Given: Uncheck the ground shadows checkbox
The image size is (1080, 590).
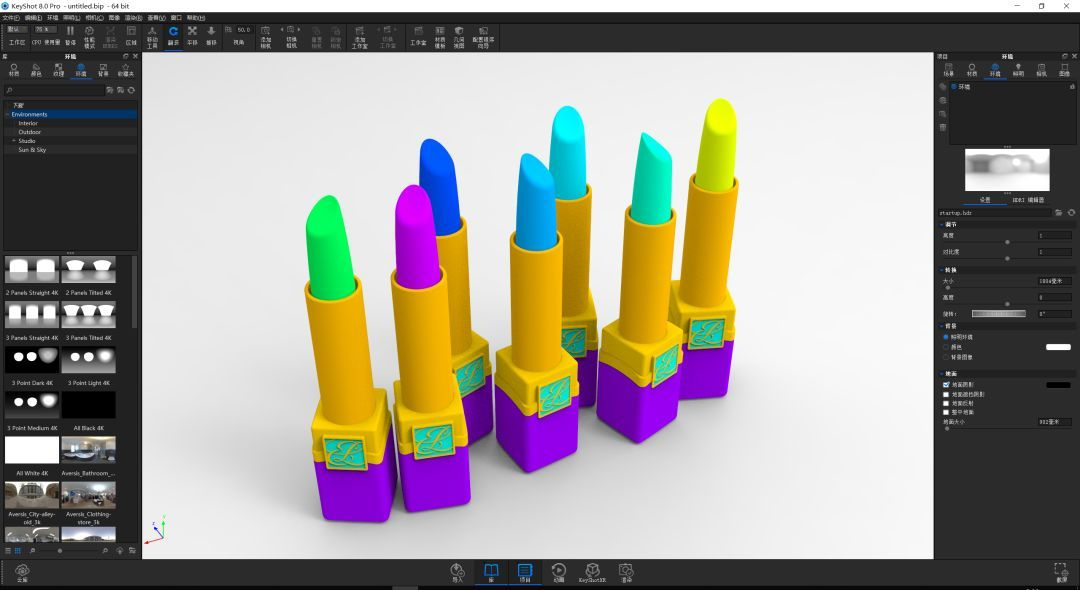Looking at the screenshot, I should [947, 384].
